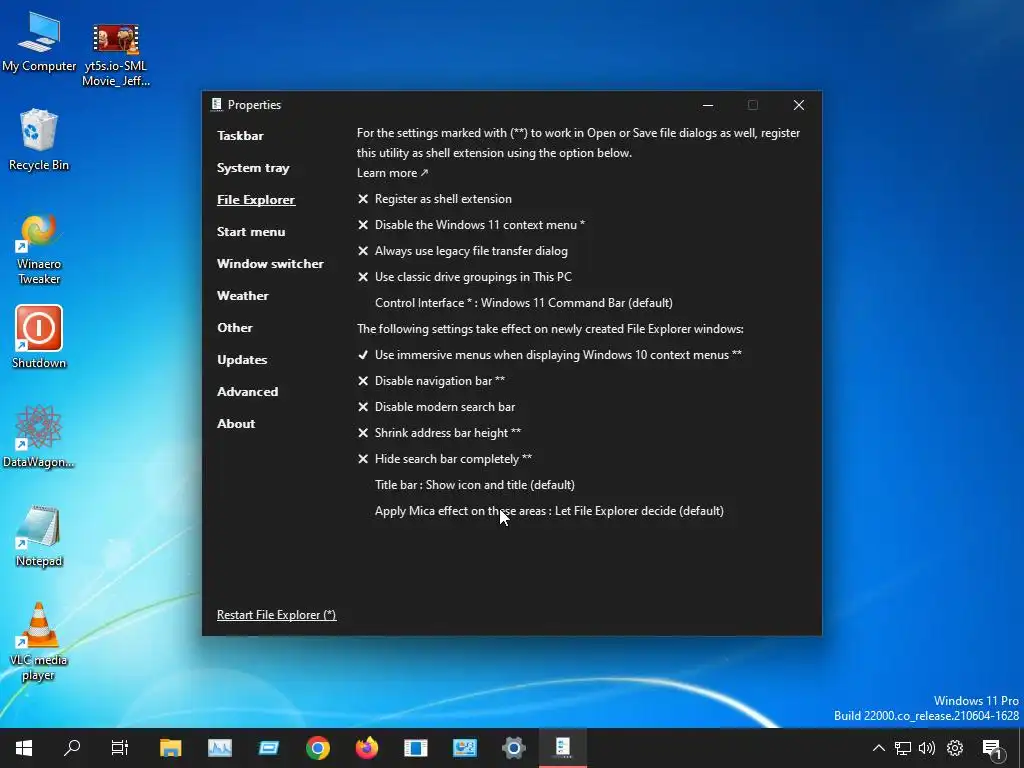Select the Shutdown desktop shortcut

pyautogui.click(x=39, y=338)
